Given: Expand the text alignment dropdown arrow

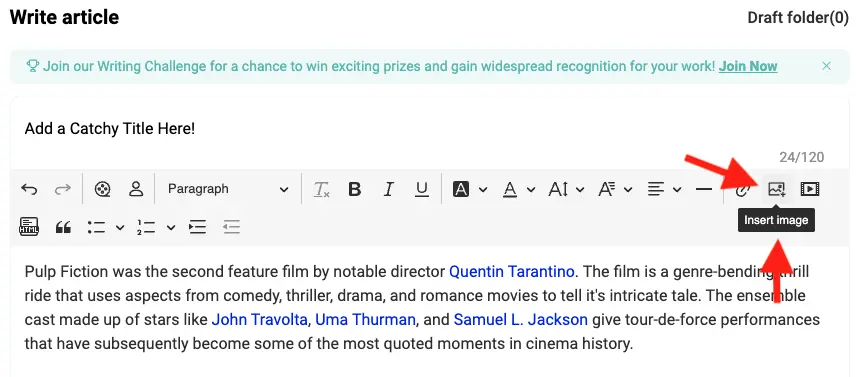Looking at the screenshot, I should 677,190.
